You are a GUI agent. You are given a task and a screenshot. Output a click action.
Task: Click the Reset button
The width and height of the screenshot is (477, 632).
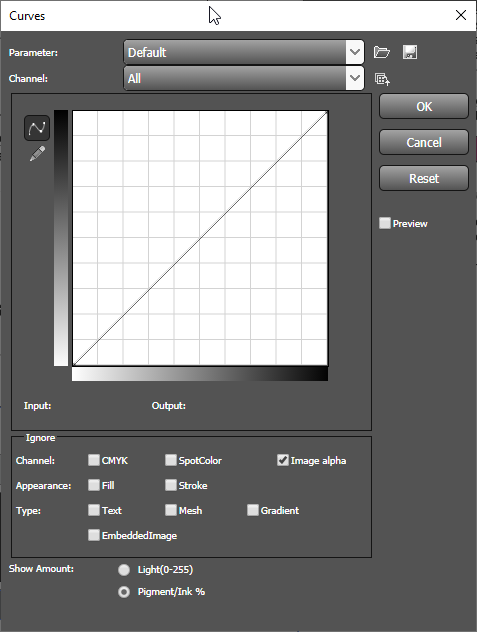pos(424,178)
